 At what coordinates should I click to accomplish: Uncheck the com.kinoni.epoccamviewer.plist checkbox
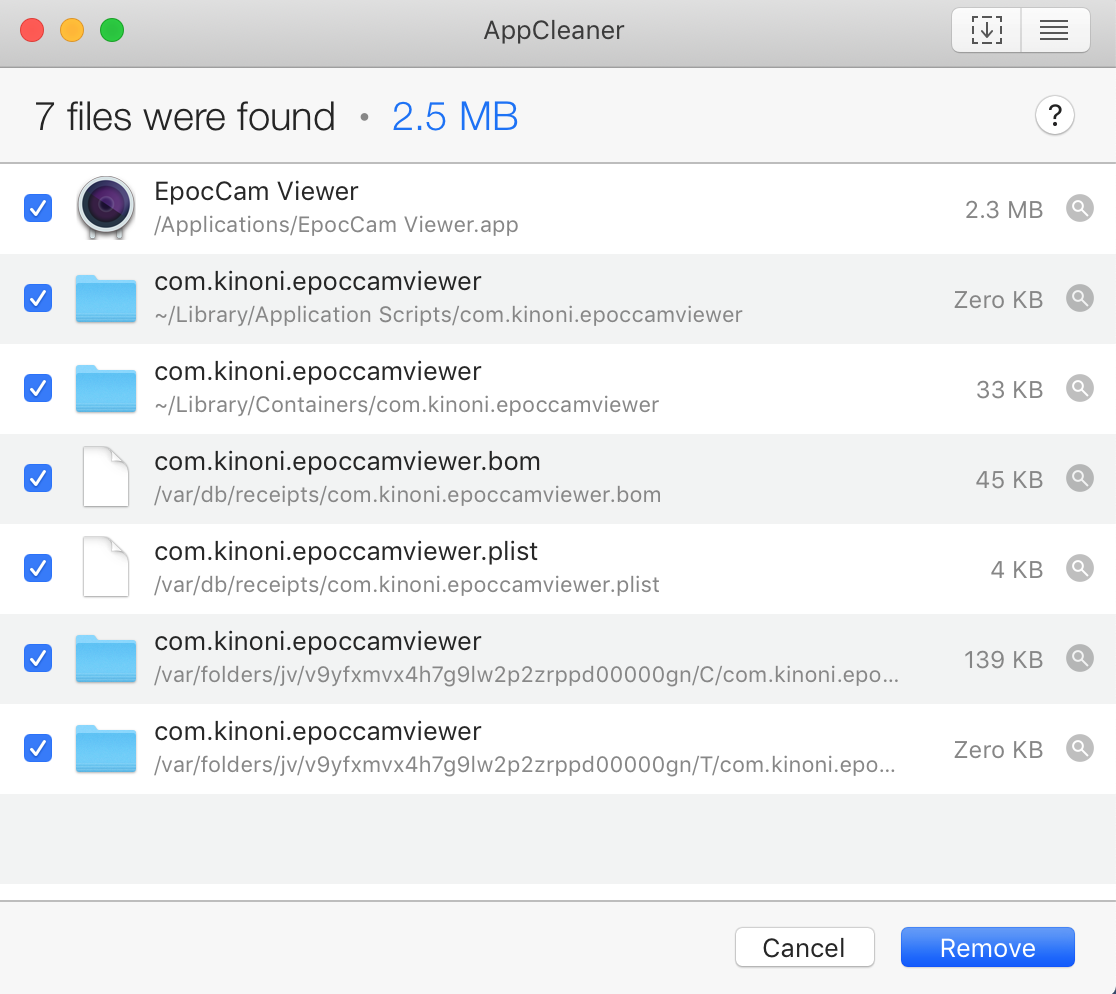pos(38,569)
